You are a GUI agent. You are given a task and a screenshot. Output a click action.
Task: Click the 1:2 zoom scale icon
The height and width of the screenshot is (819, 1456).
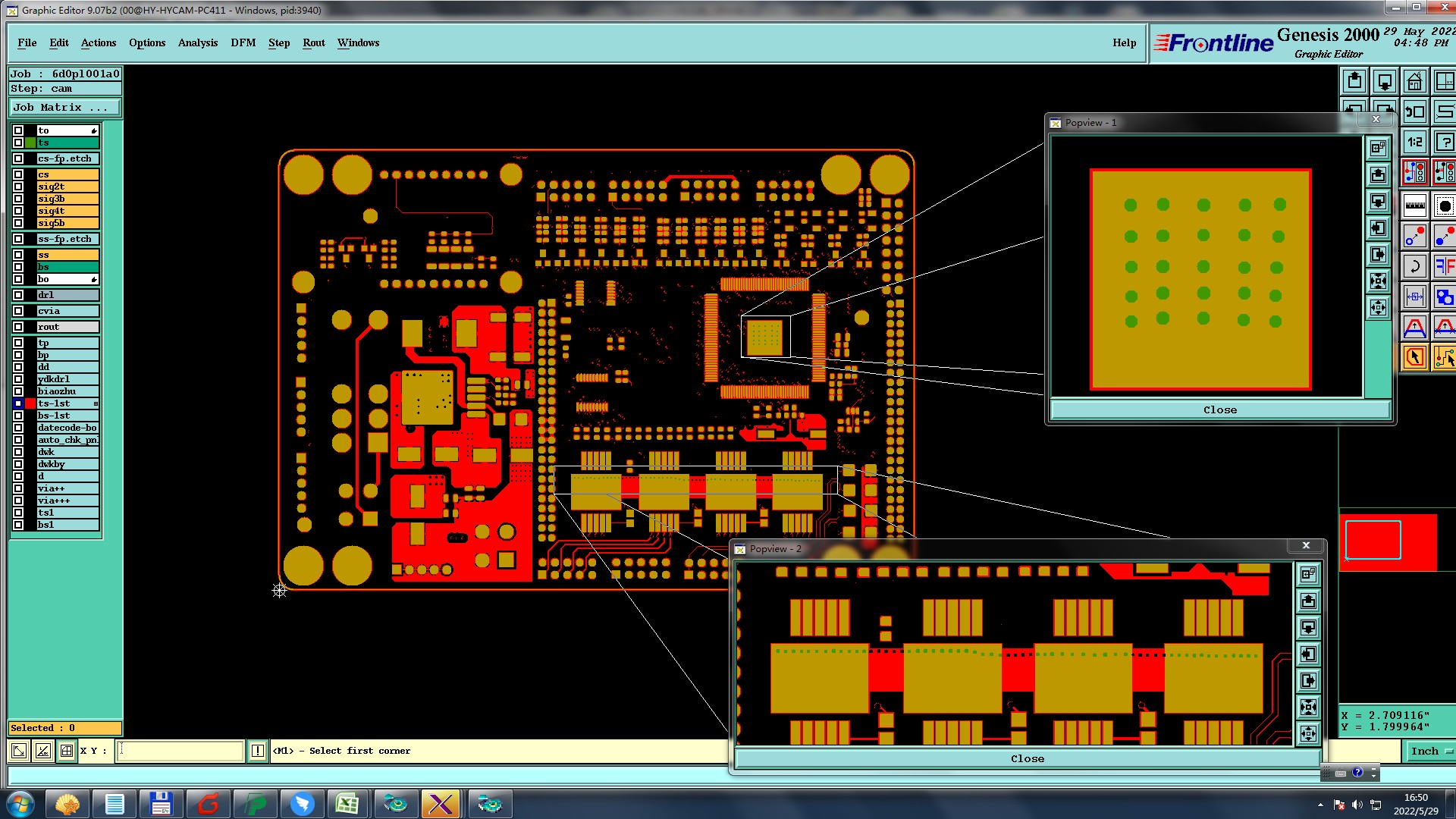(1414, 142)
